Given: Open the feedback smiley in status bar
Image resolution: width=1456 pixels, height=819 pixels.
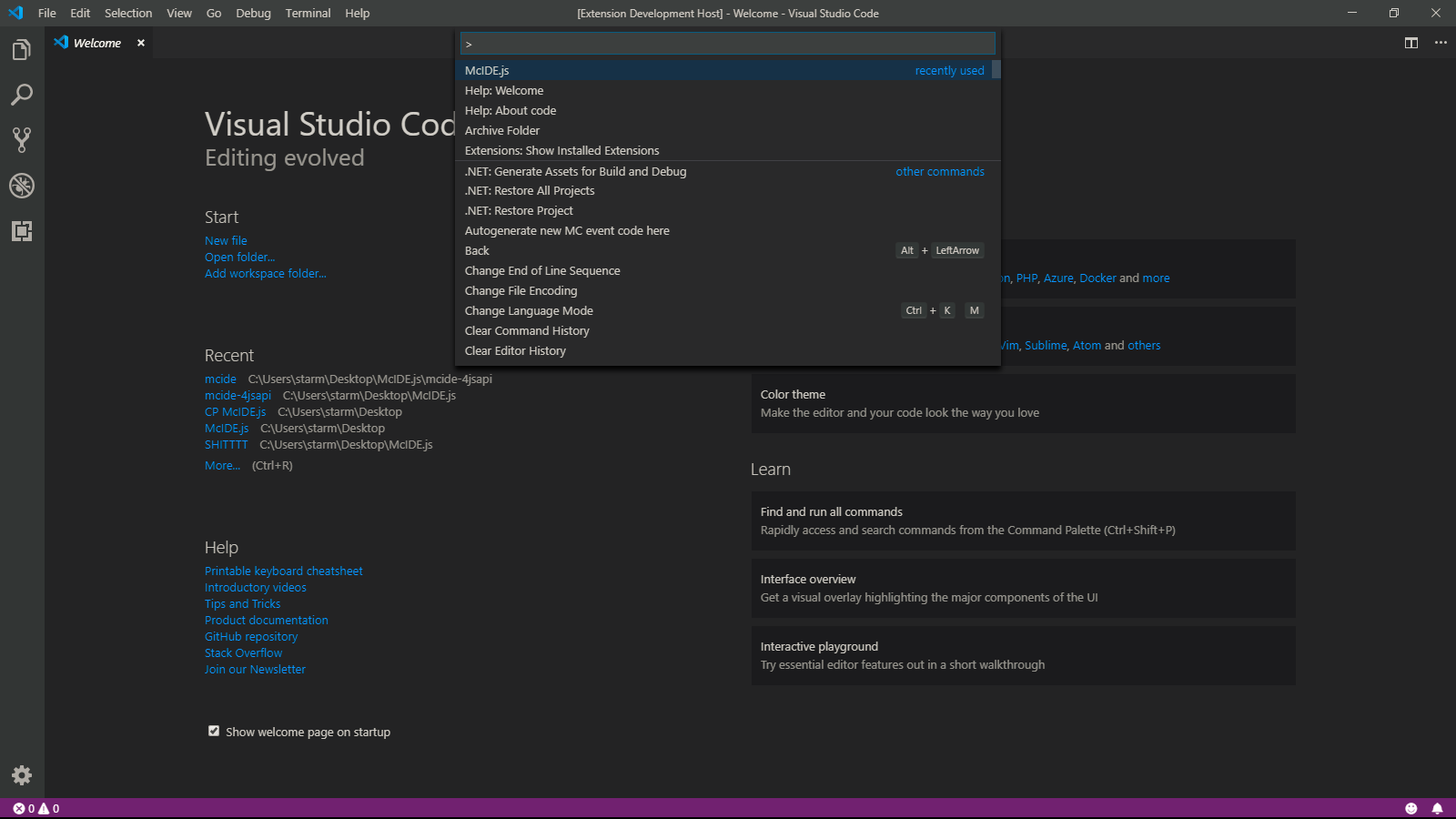Looking at the screenshot, I should pyautogui.click(x=1411, y=808).
